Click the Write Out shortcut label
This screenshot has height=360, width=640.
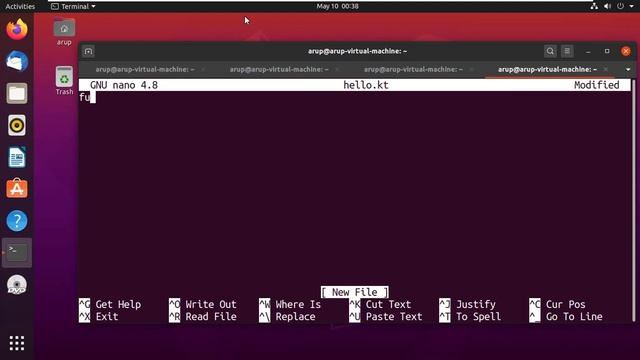211,304
